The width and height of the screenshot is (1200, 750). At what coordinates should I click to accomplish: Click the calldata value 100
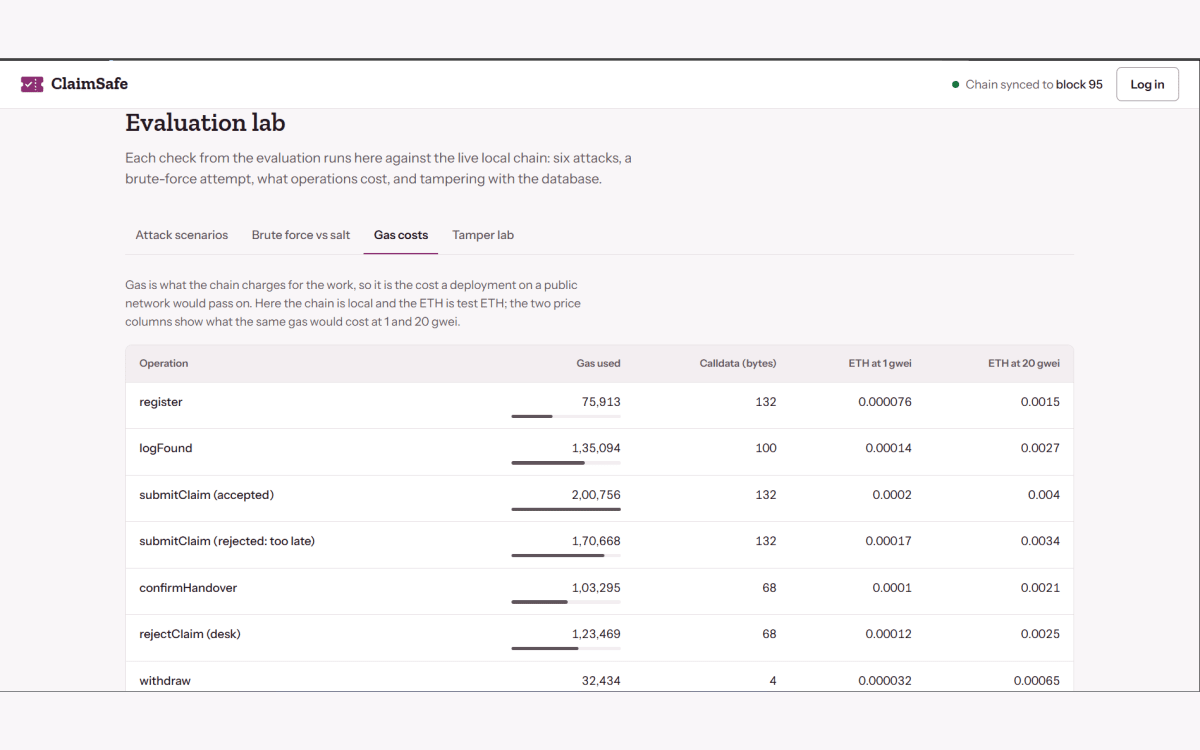click(x=766, y=448)
